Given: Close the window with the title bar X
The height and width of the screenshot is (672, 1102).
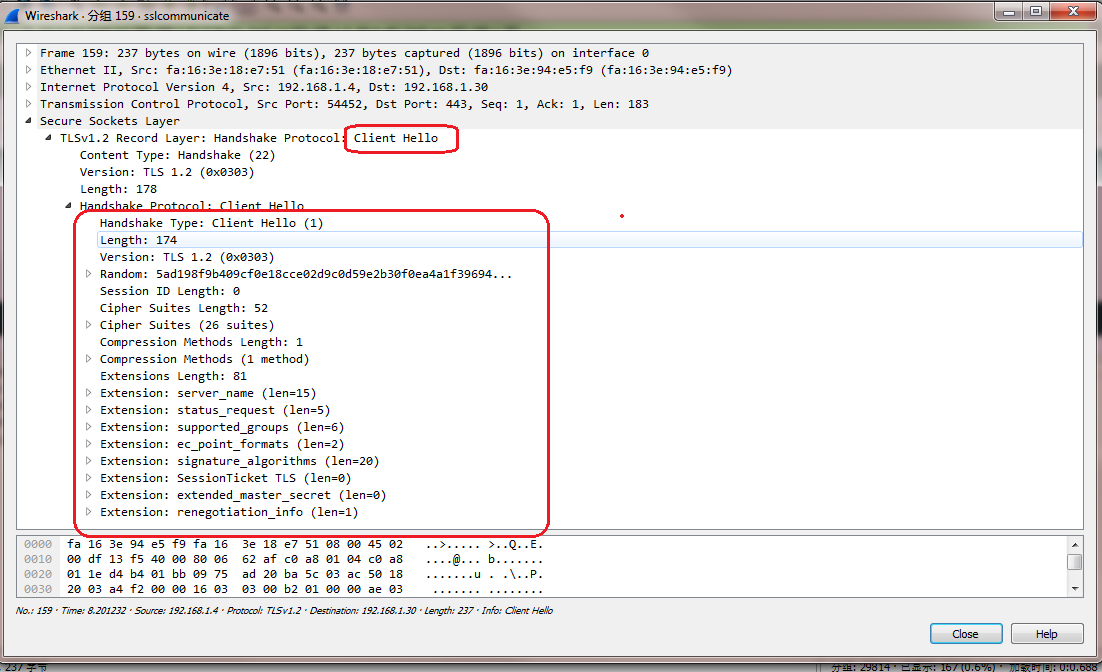Looking at the screenshot, I should (x=1073, y=11).
